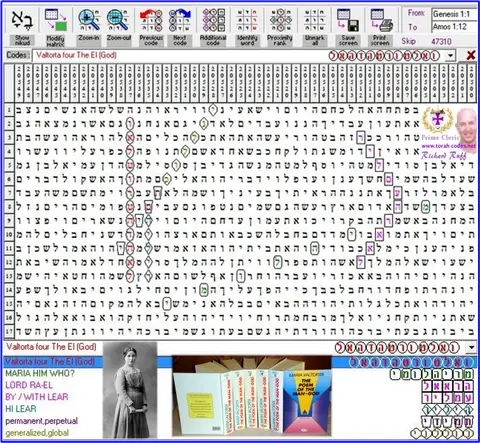
Task: Click the Additional code icon
Action: [213, 20]
